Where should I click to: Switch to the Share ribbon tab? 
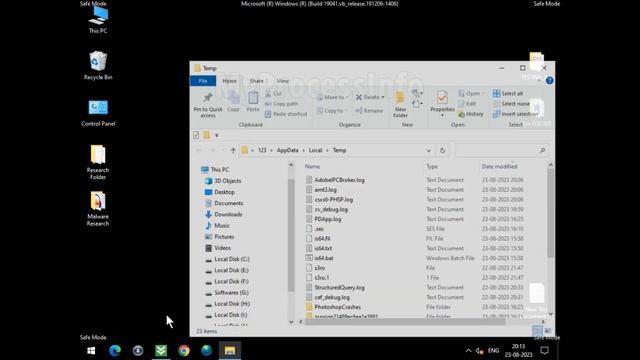click(256, 81)
